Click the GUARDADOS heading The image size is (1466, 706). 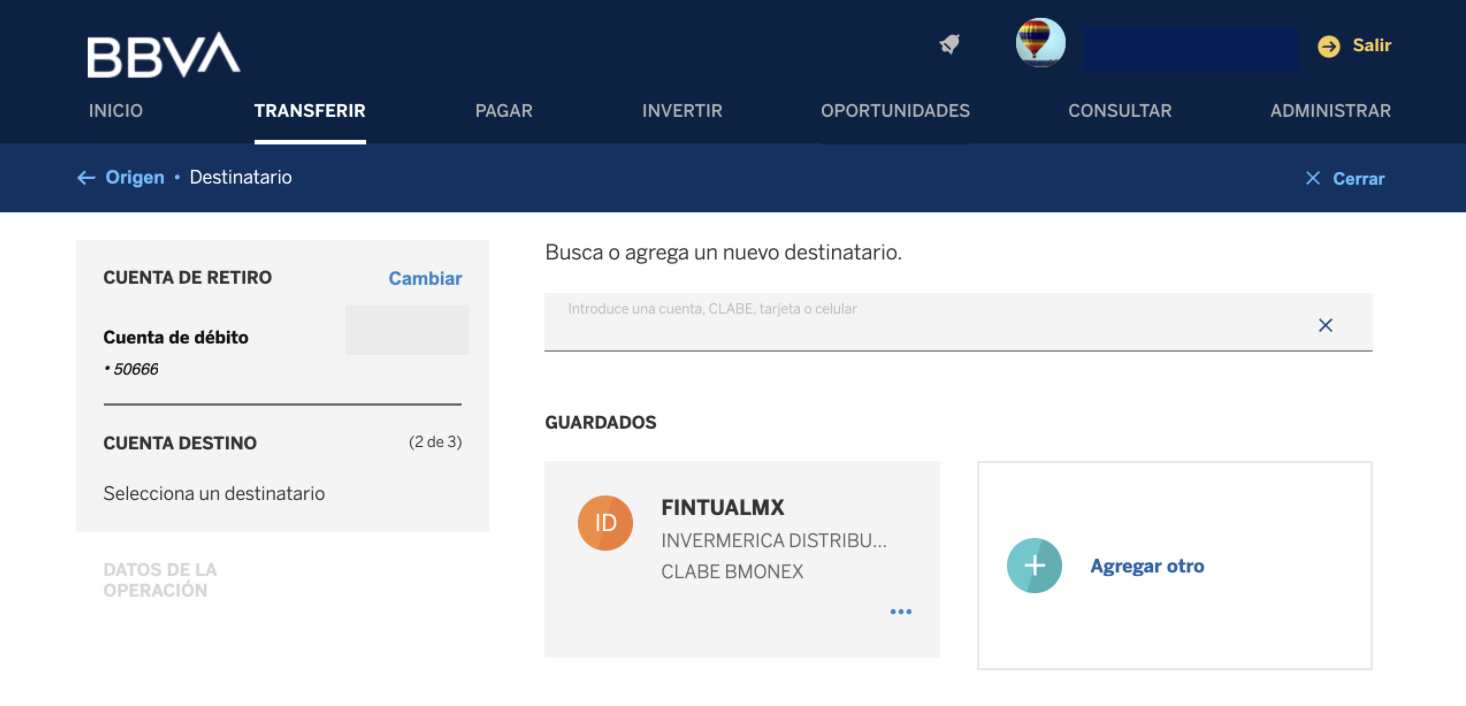601,422
